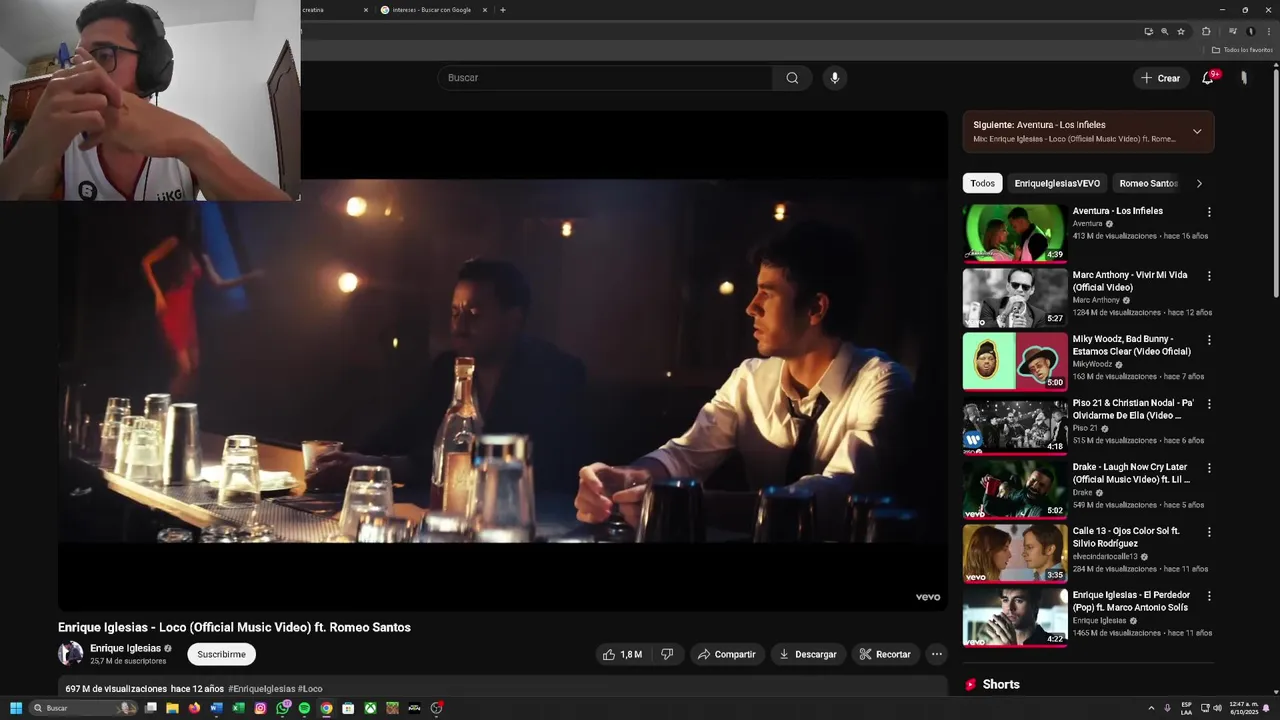Open Calle 13 Ojos Color Sol title
This screenshot has height=720, width=1280.
(x=1126, y=537)
